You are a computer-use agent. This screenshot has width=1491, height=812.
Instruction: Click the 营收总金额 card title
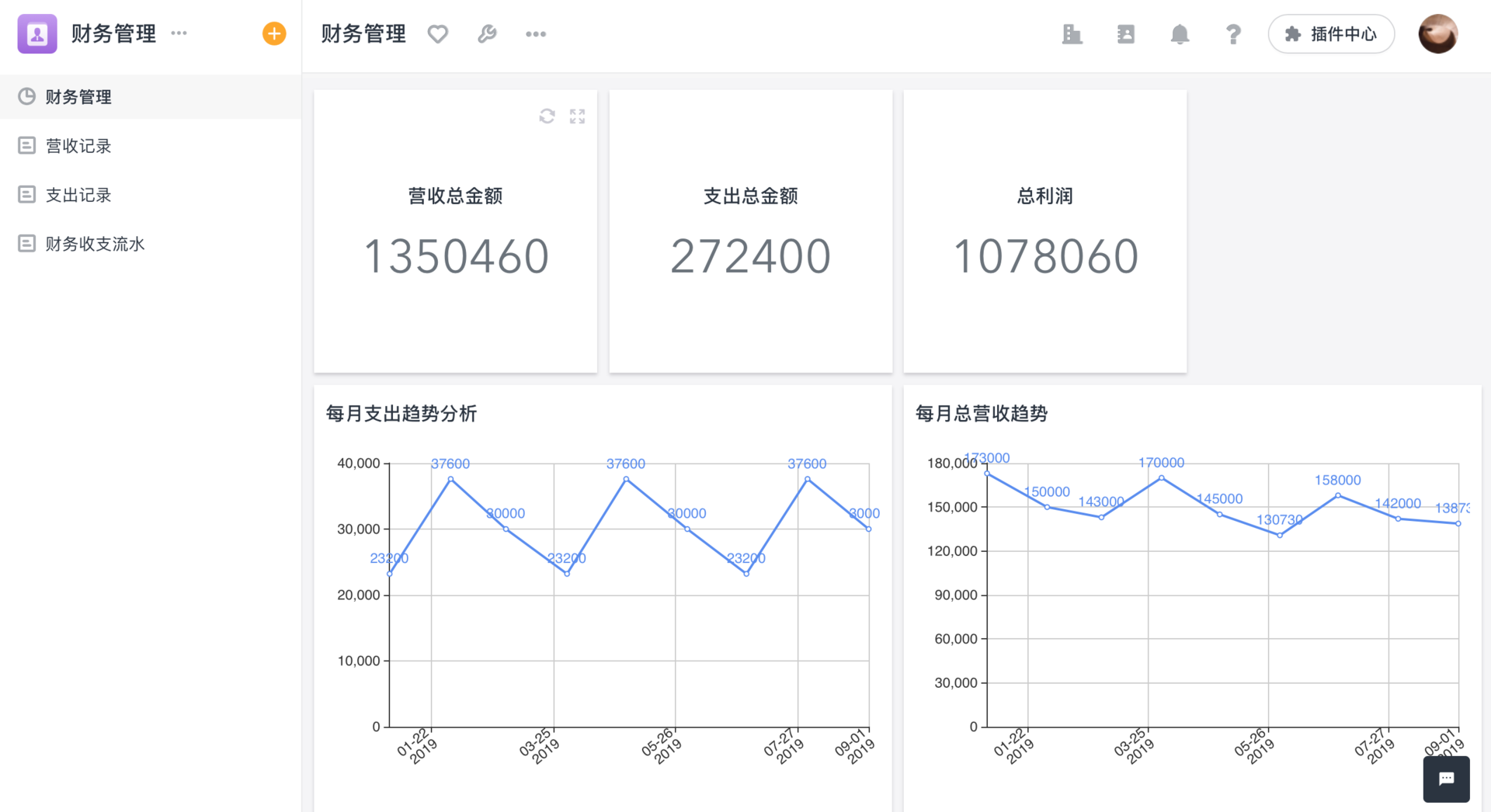click(456, 196)
